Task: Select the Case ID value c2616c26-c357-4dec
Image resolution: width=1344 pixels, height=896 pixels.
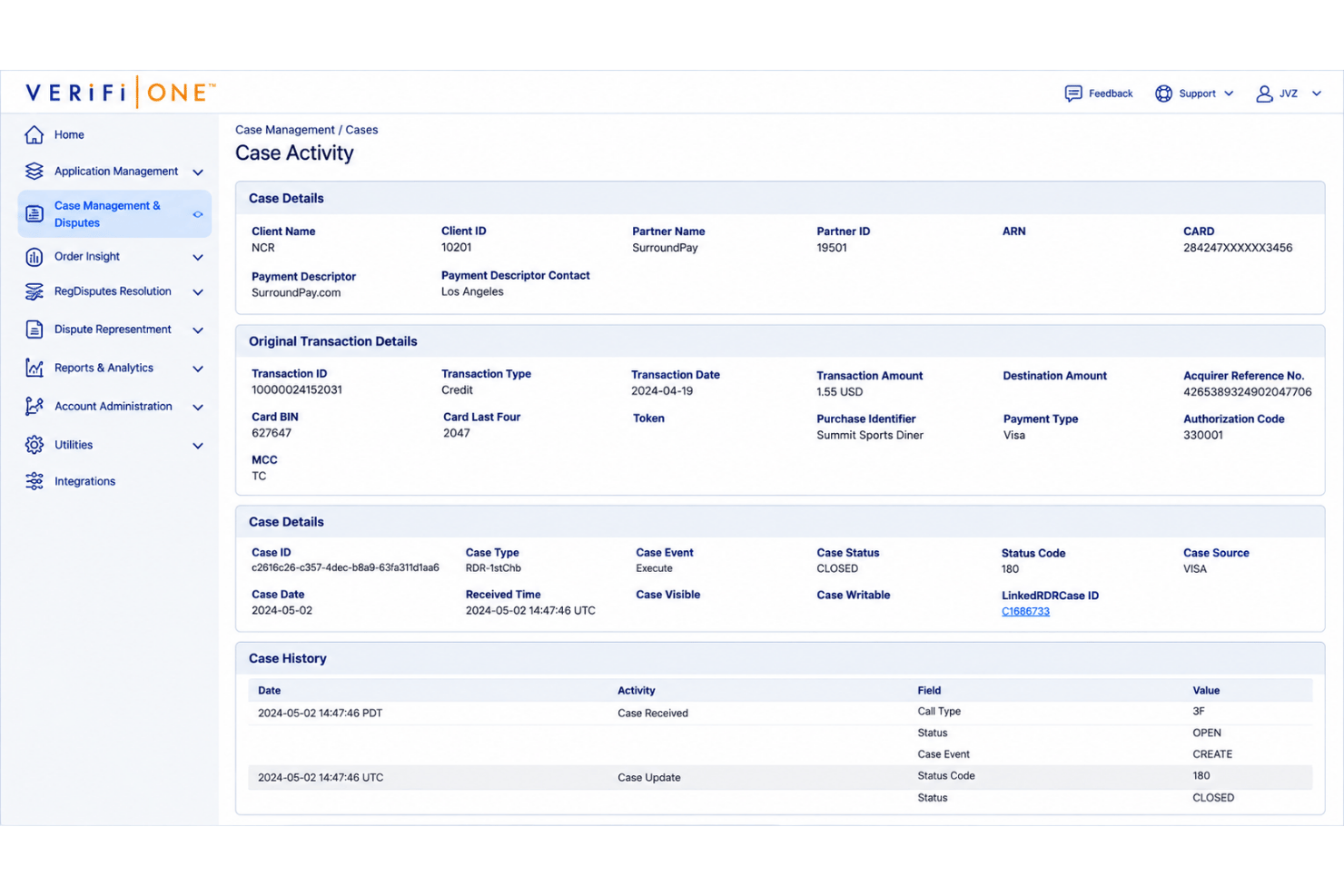Action: [x=345, y=568]
